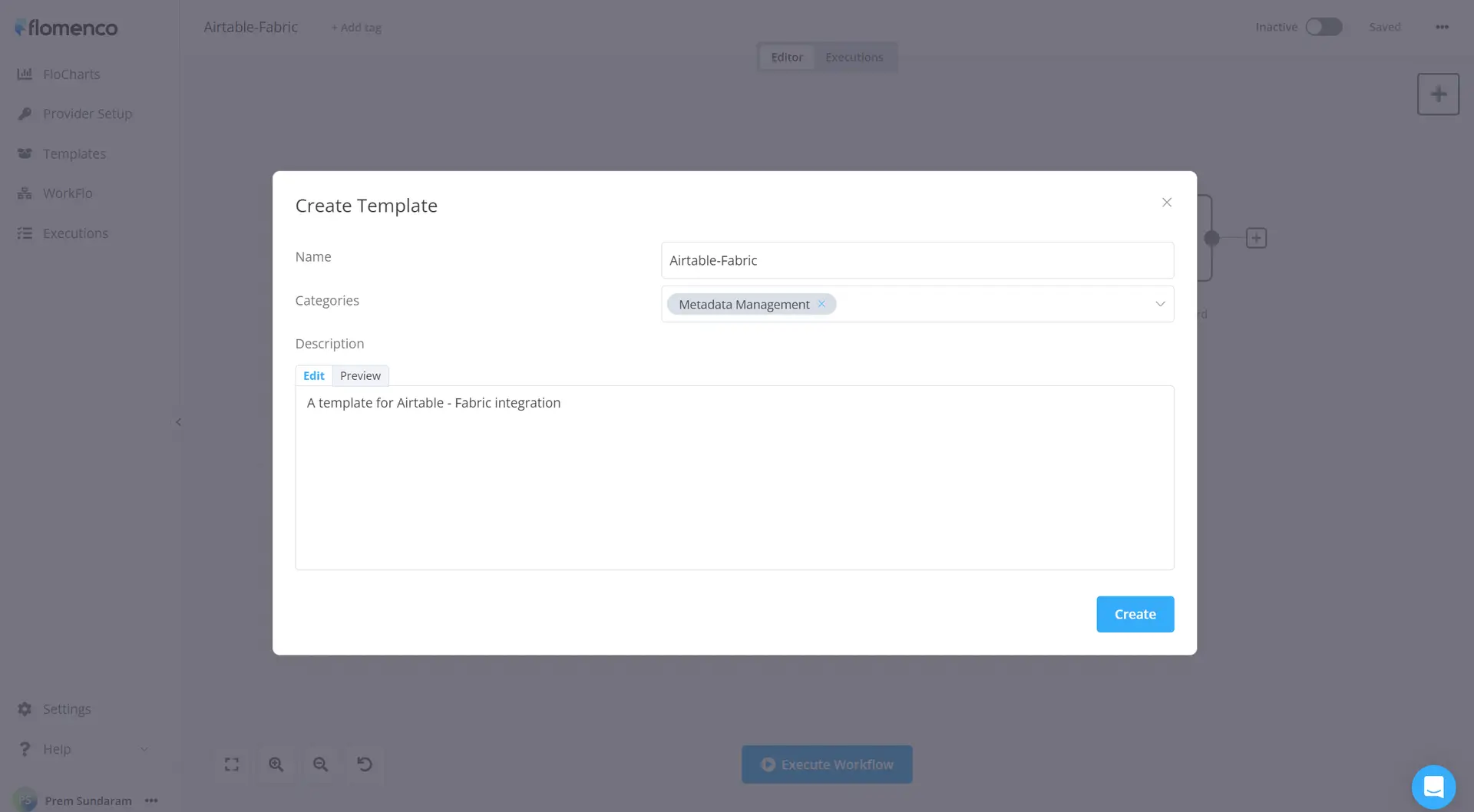
Task: Click into the template Name field
Action: pos(917,260)
